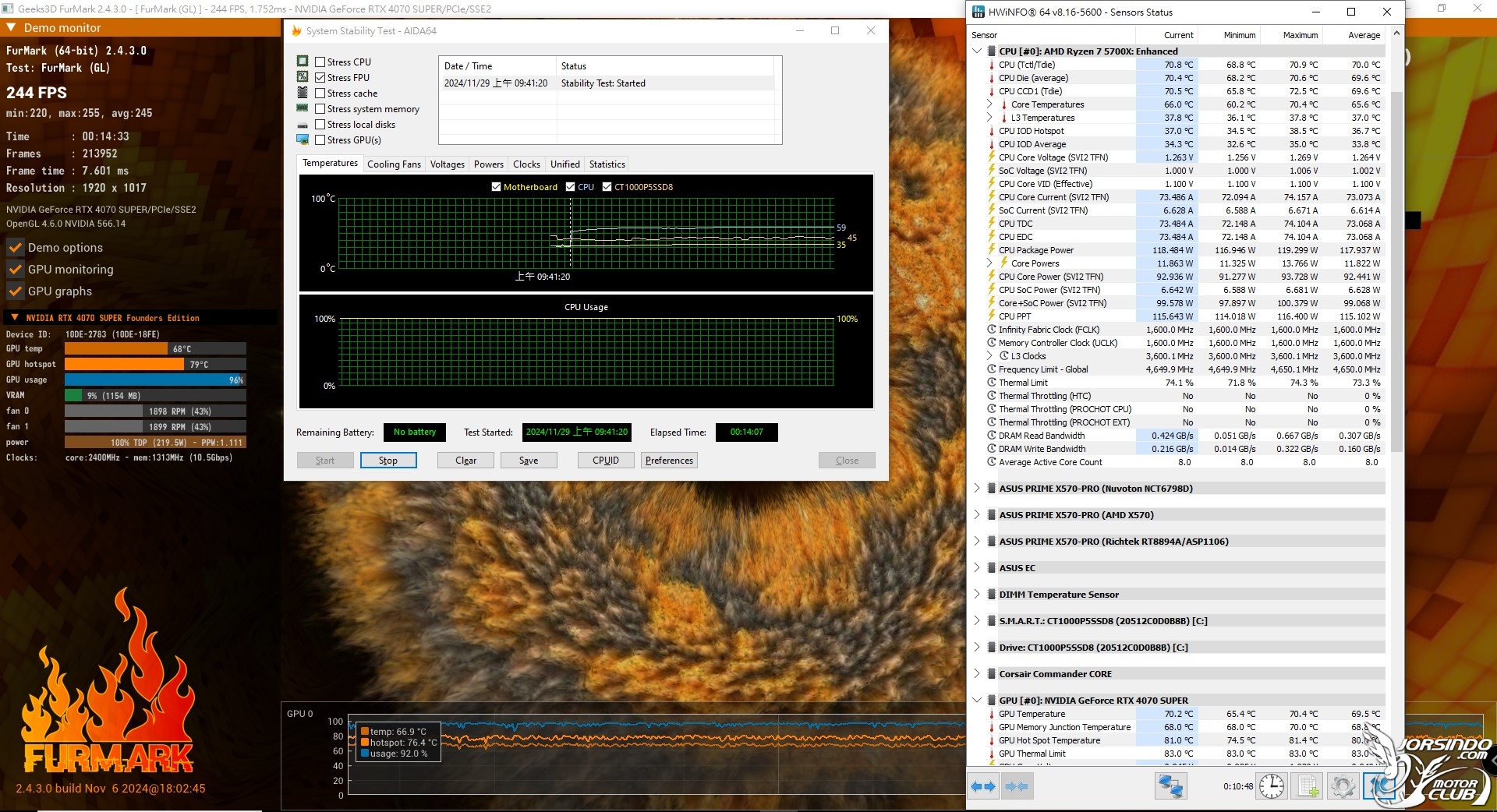Click the AIDA64 flame title icon
This screenshot has height=812, width=1497.
pos(296,31)
